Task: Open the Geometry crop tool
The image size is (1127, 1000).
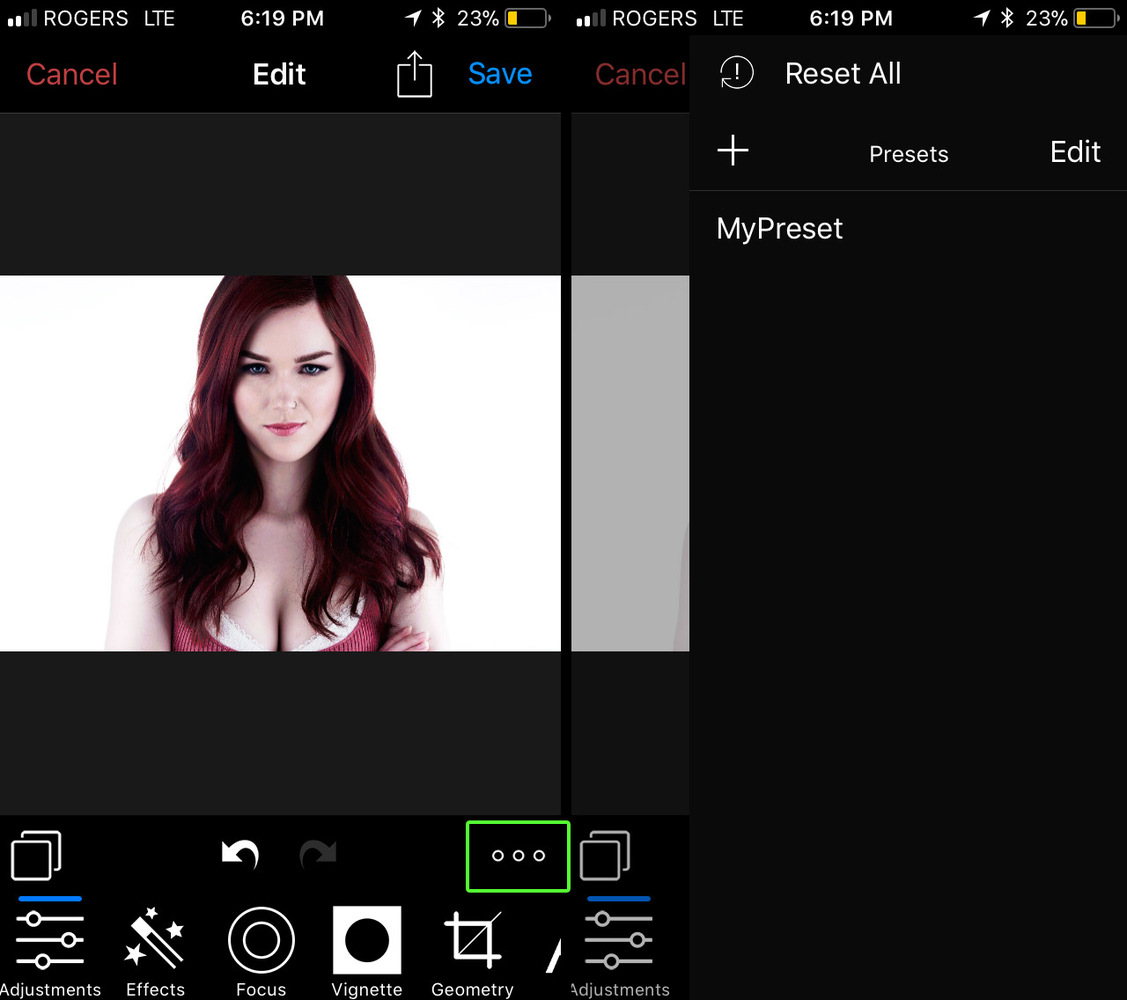Action: (x=472, y=950)
